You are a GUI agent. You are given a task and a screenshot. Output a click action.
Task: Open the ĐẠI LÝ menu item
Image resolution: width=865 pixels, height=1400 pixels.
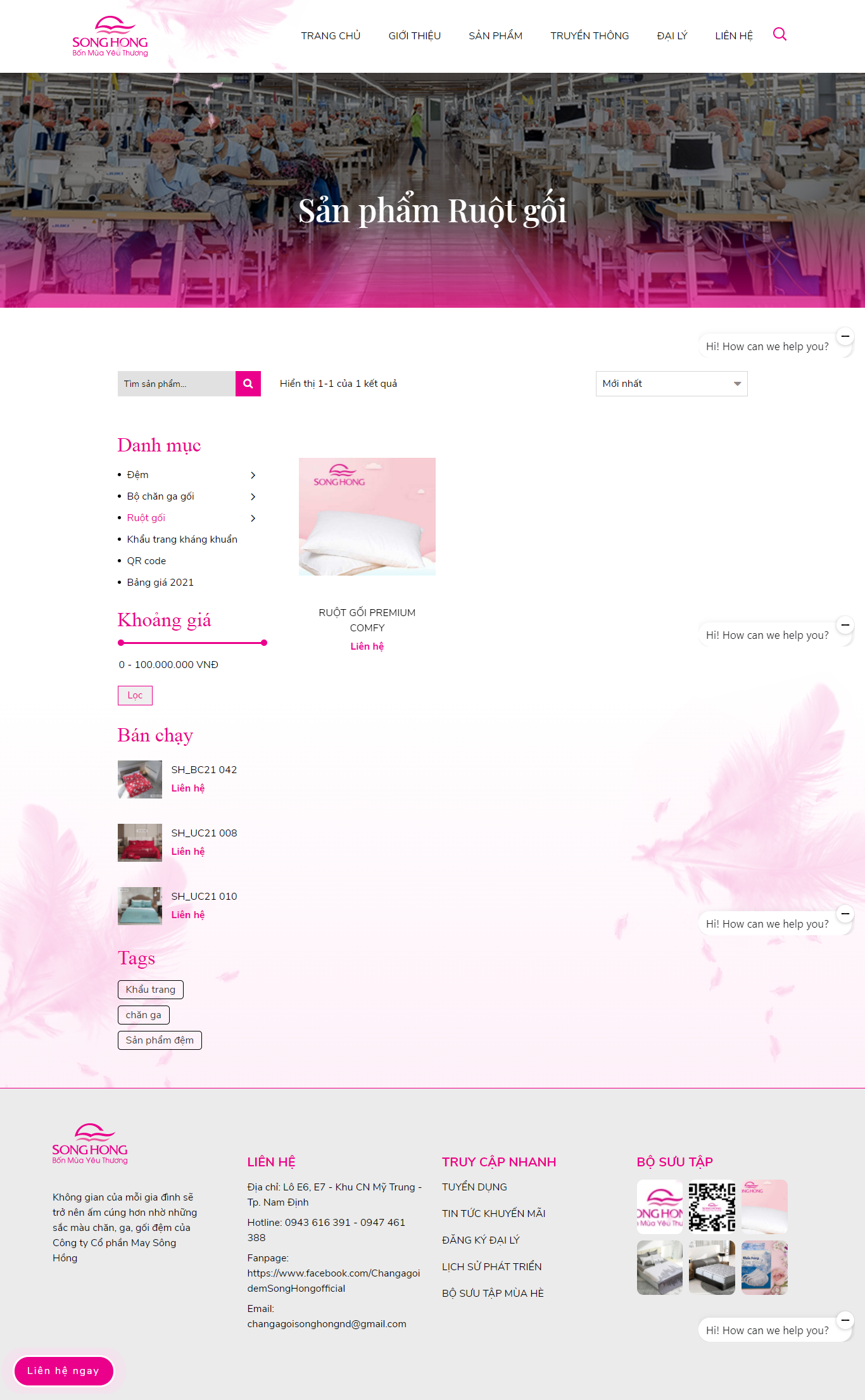pyautogui.click(x=672, y=36)
